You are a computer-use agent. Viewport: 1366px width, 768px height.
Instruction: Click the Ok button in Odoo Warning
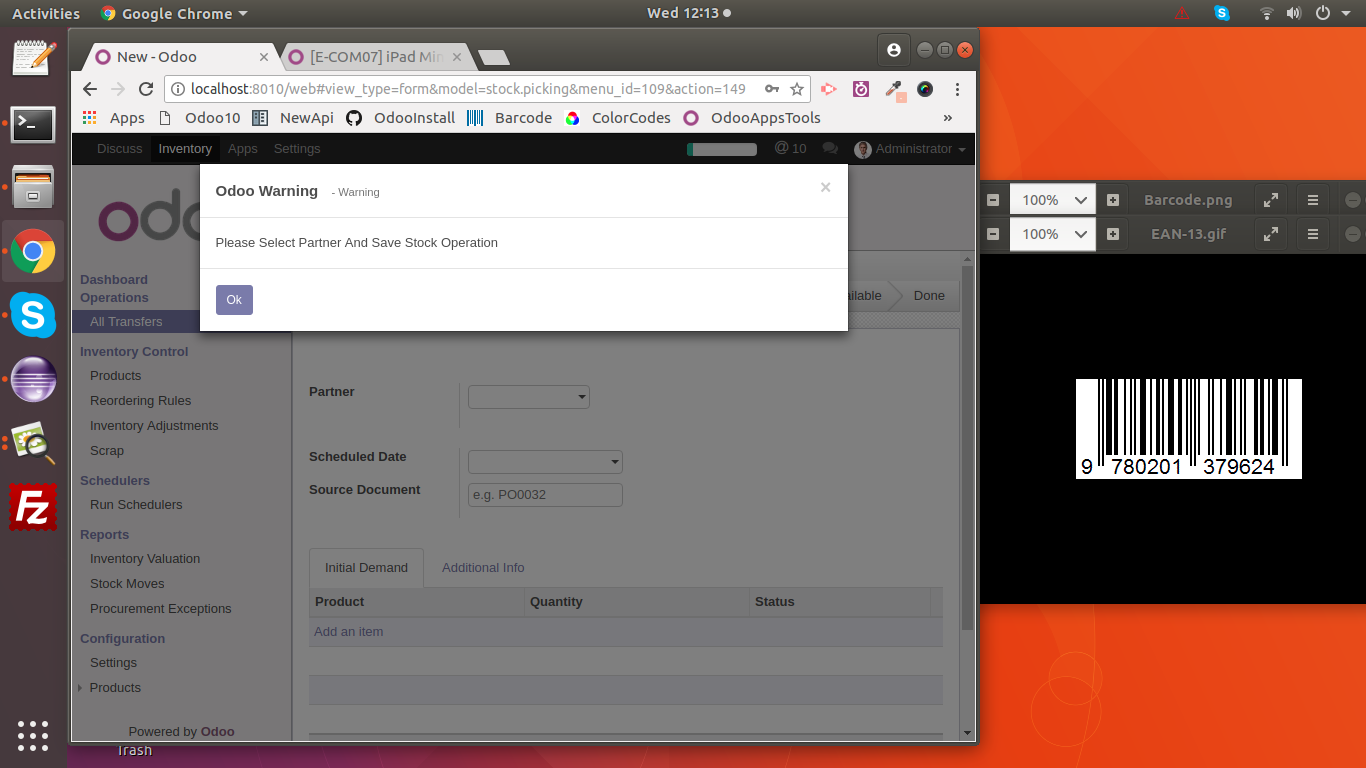(x=234, y=300)
